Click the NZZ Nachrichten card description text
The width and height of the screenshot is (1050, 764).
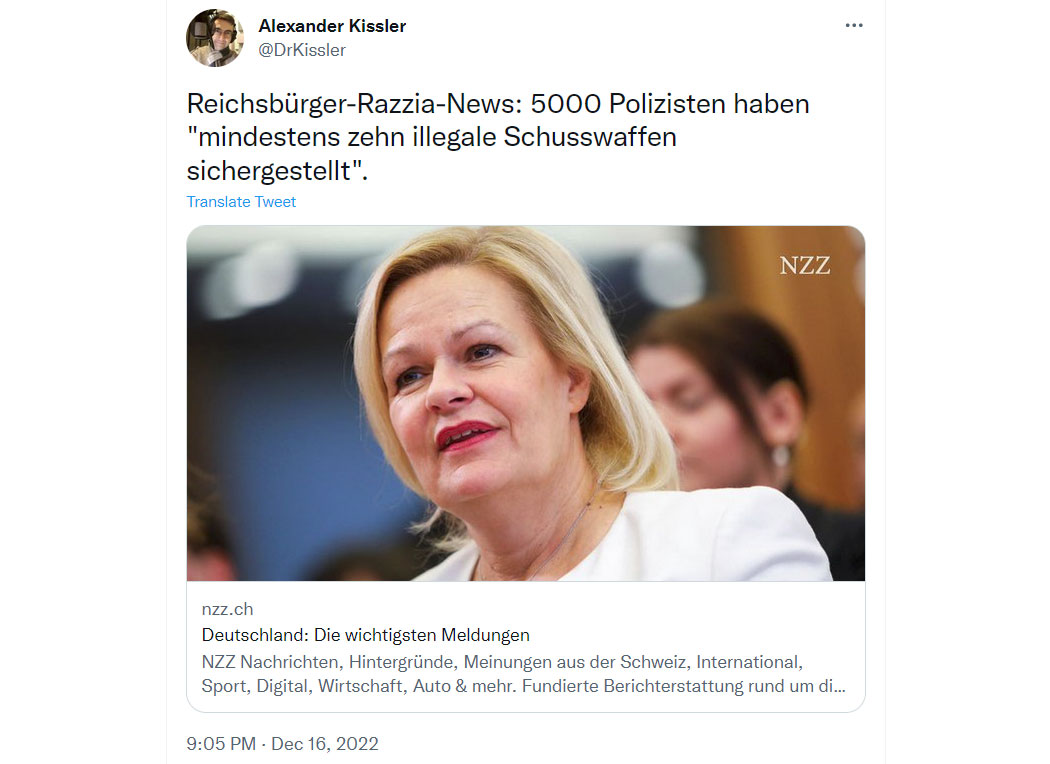523,674
